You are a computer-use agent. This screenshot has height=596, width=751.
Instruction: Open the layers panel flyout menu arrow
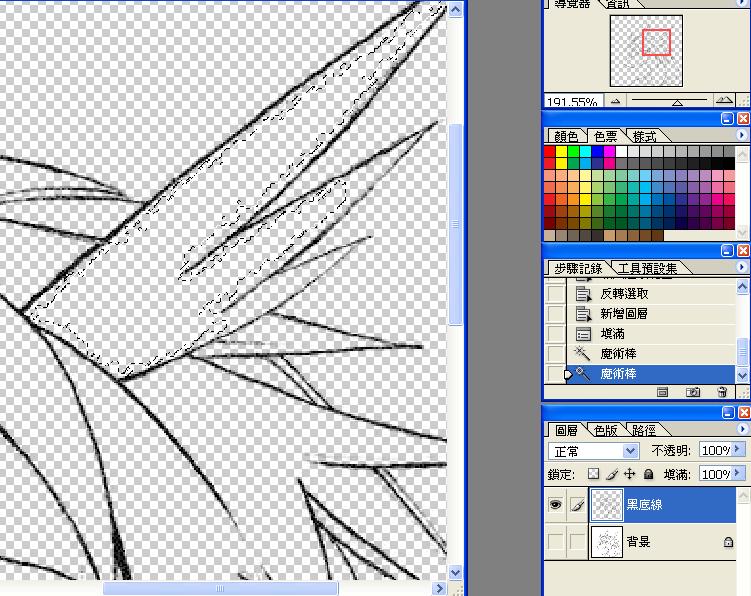tap(741, 430)
